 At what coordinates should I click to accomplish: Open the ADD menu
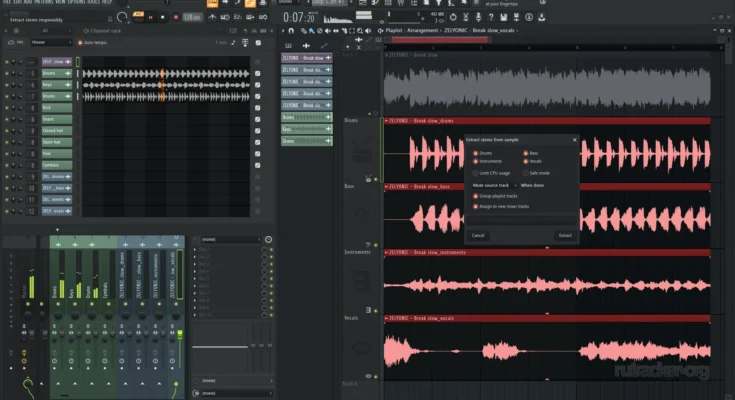[x=28, y=2]
